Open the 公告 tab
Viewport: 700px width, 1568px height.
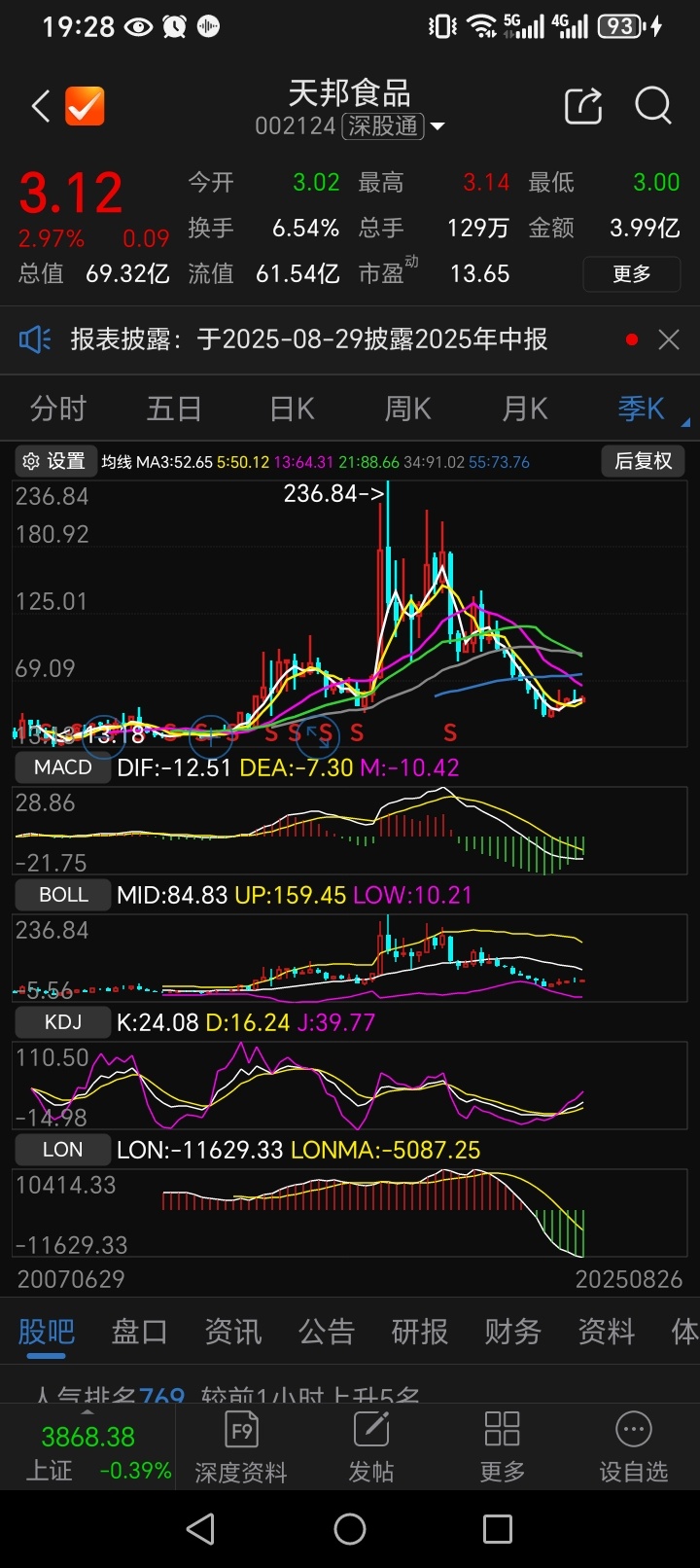pyautogui.click(x=326, y=1332)
